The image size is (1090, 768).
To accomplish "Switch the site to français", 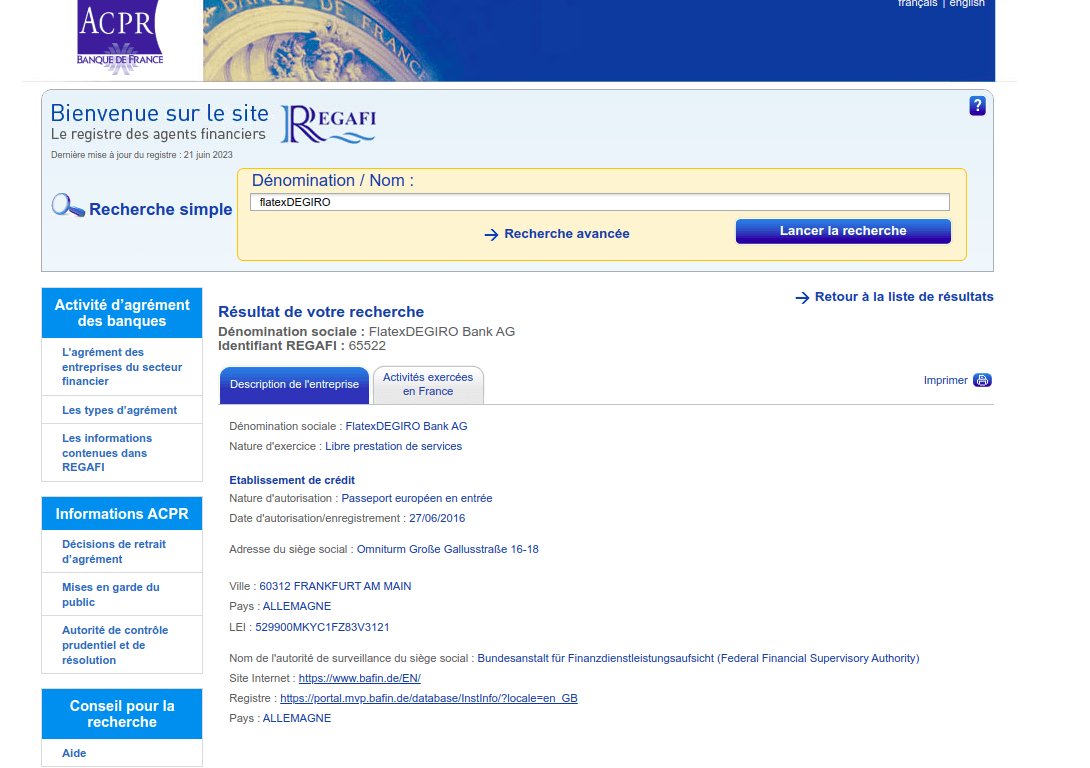I will pos(917,4).
